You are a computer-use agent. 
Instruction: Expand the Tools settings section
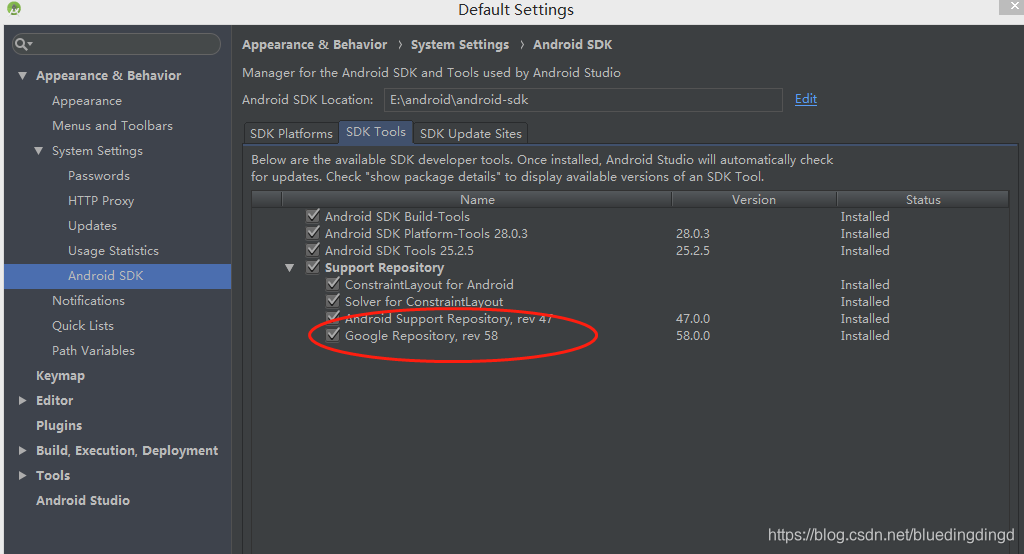click(22, 475)
